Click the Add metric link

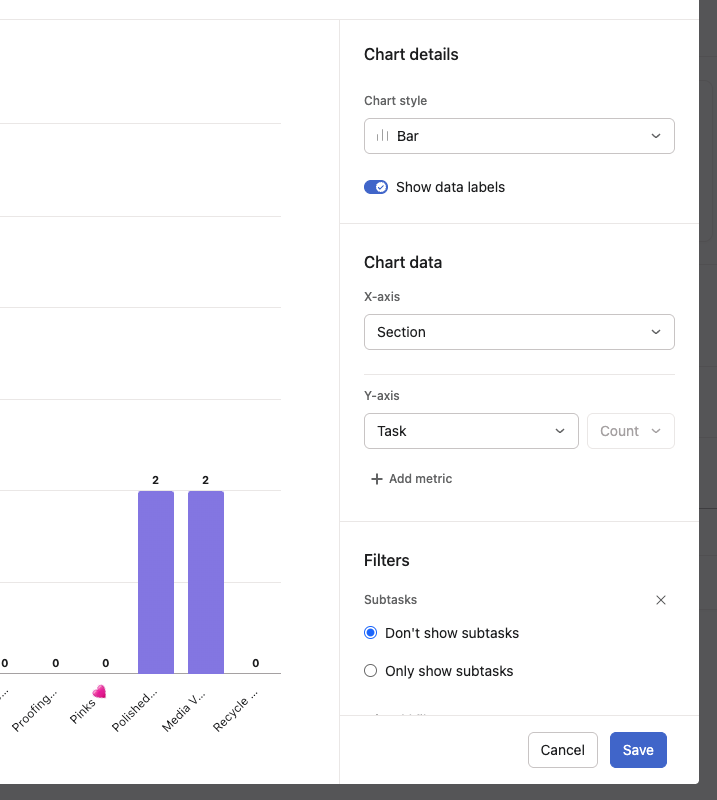point(420,479)
